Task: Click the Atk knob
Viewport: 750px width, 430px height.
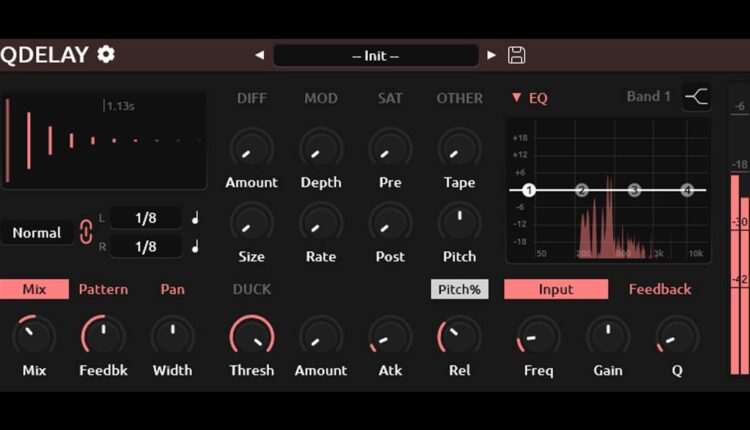Action: 390,337
